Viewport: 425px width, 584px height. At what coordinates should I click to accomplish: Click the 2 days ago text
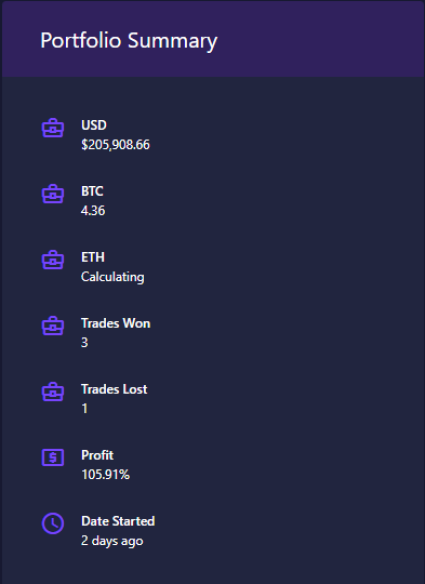[x=112, y=540]
